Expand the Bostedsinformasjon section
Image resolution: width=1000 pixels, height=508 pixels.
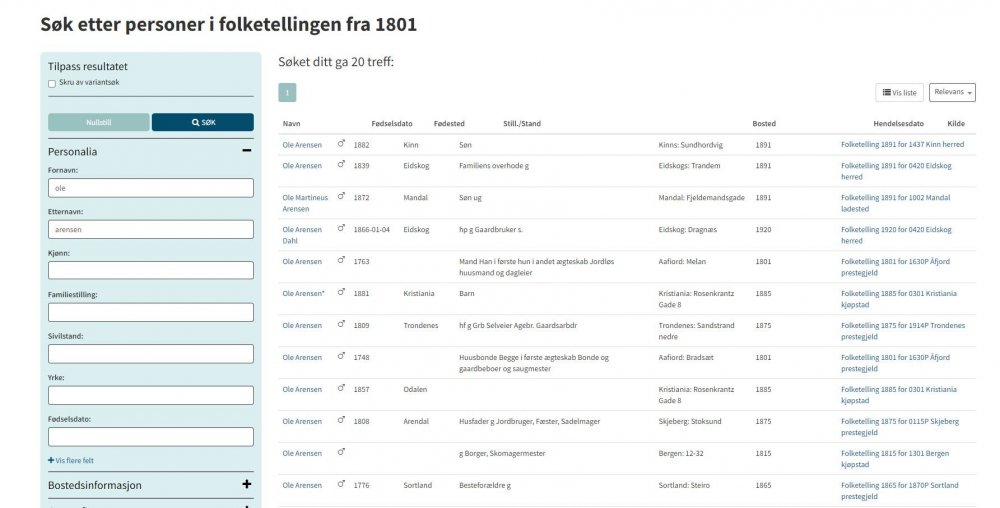click(x=247, y=484)
